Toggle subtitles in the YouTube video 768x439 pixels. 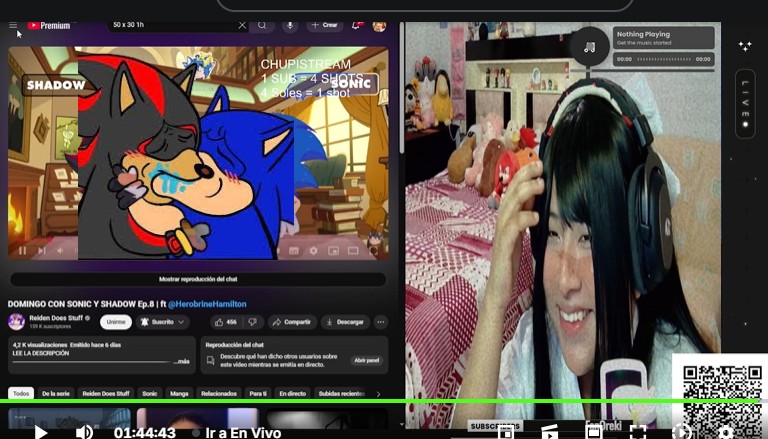click(x=293, y=251)
